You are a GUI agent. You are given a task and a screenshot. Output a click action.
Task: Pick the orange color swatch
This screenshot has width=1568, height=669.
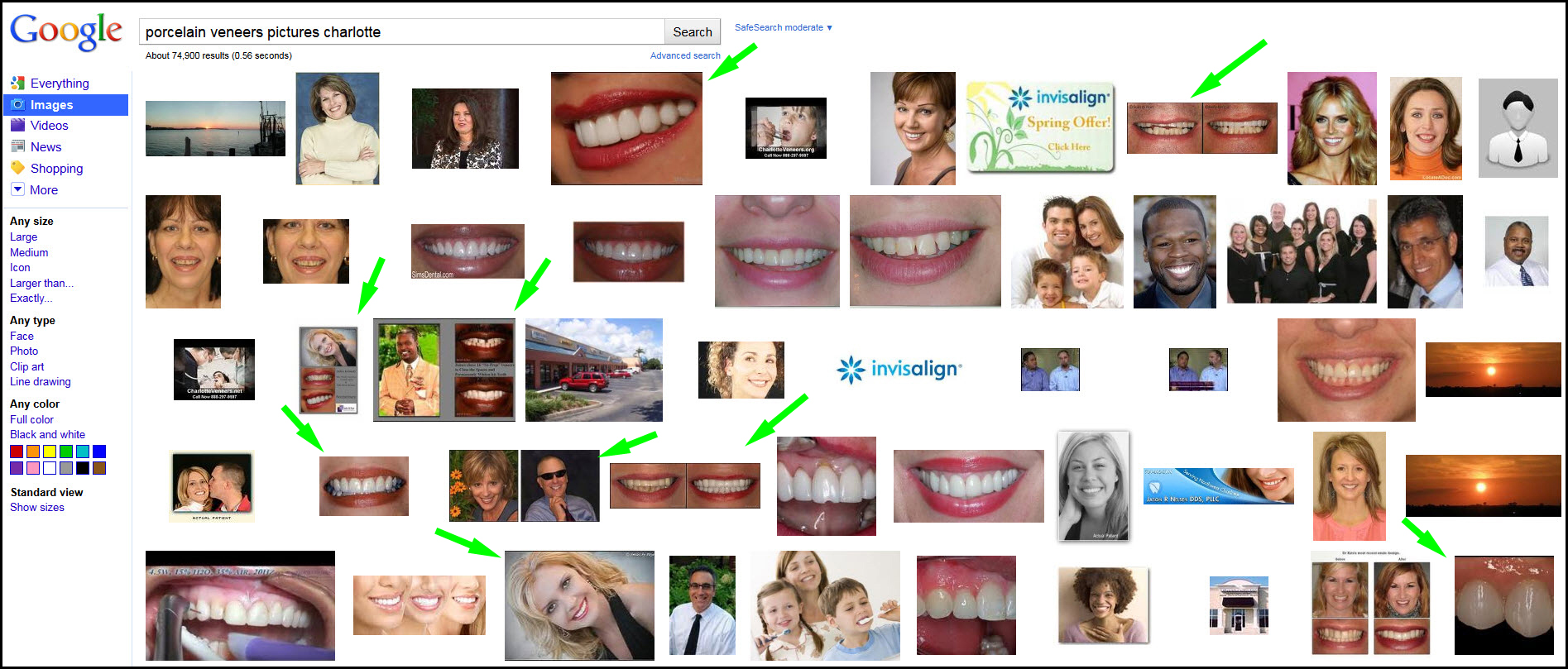33,452
